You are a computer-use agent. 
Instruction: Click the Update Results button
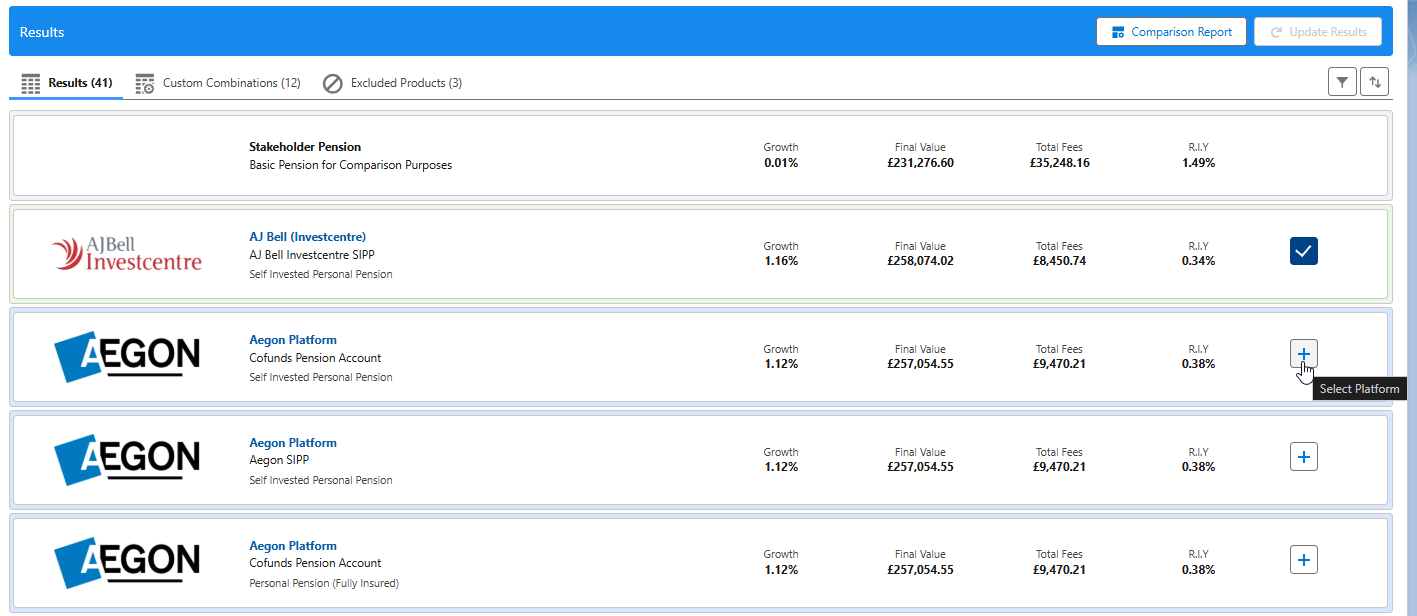tap(1318, 32)
